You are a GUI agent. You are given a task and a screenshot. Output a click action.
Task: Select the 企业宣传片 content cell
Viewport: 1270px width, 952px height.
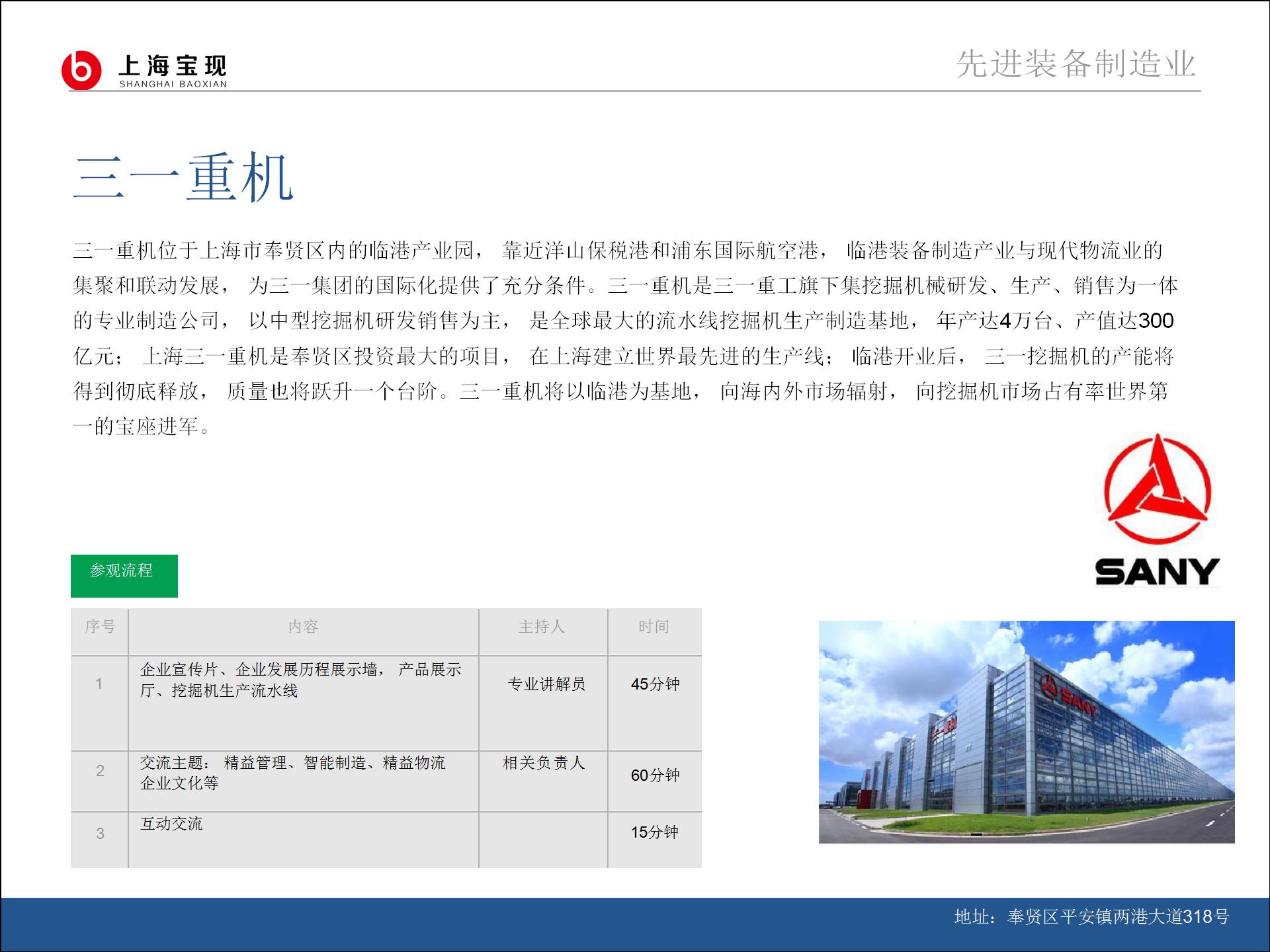pos(304,703)
